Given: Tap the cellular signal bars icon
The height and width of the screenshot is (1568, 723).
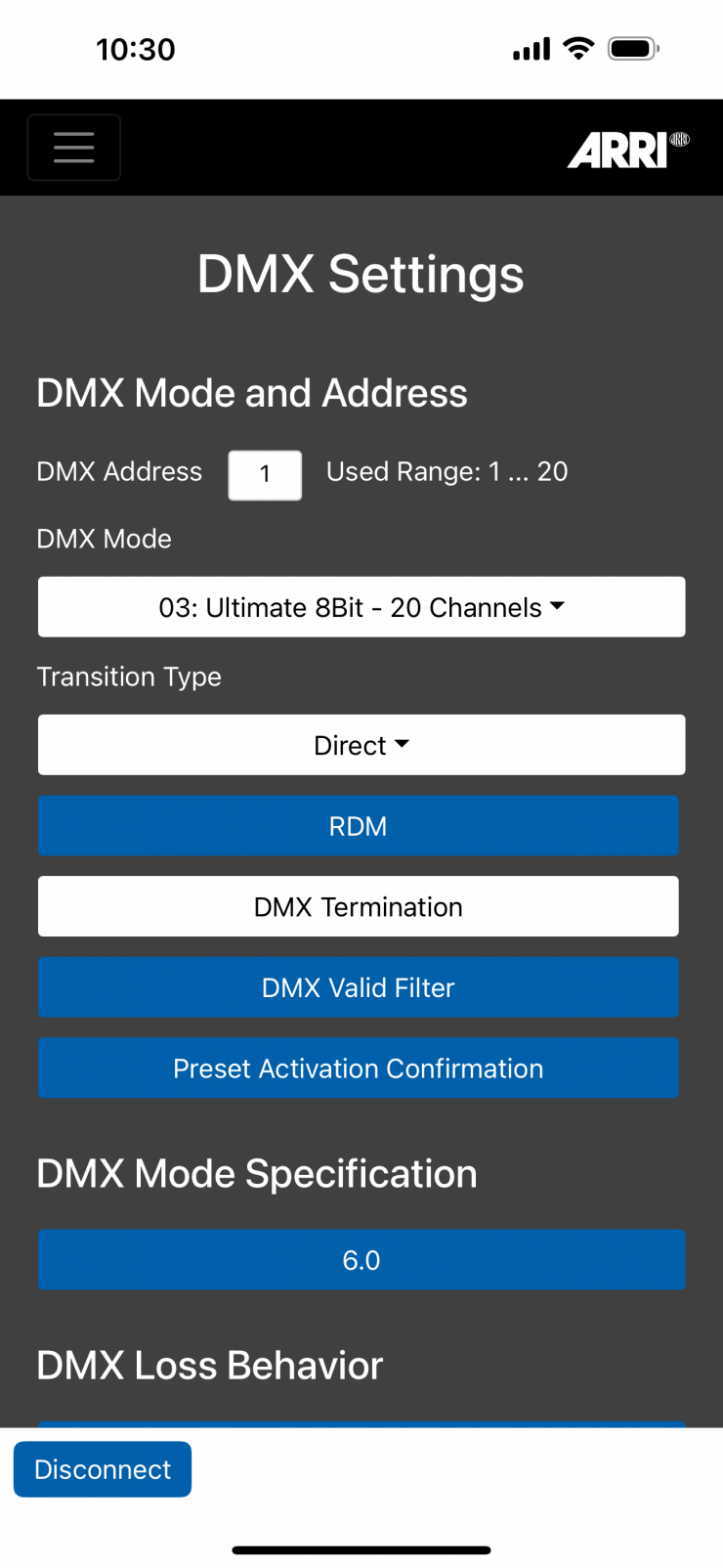Looking at the screenshot, I should (532, 49).
